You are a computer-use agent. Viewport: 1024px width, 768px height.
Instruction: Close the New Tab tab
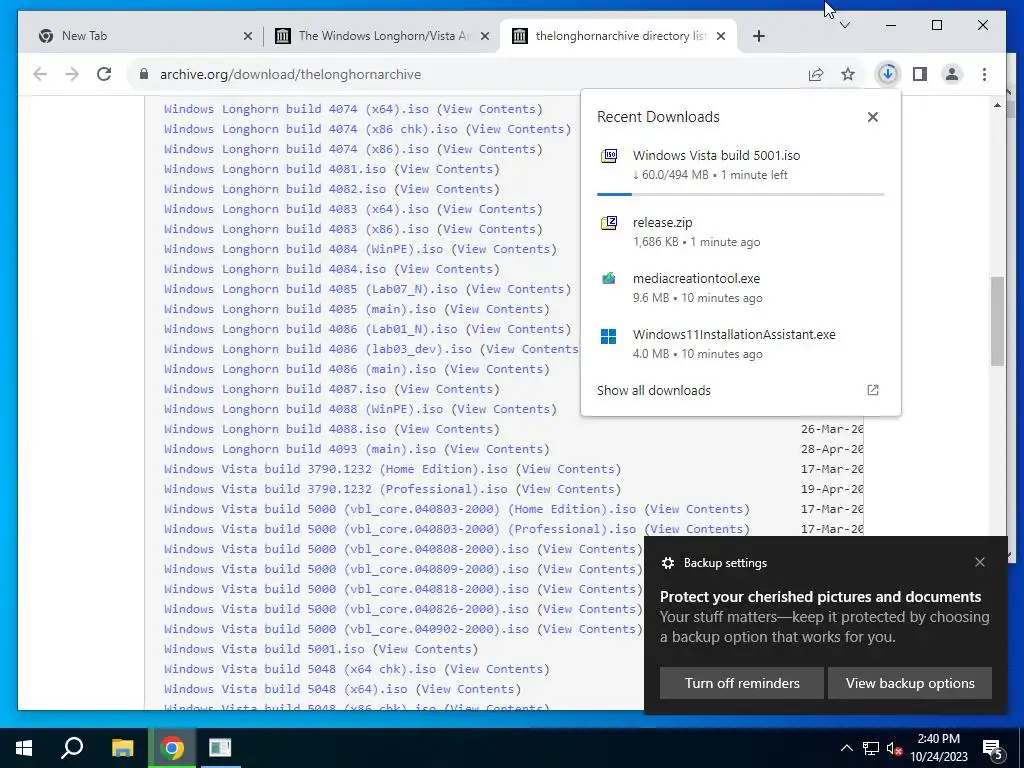(x=248, y=36)
